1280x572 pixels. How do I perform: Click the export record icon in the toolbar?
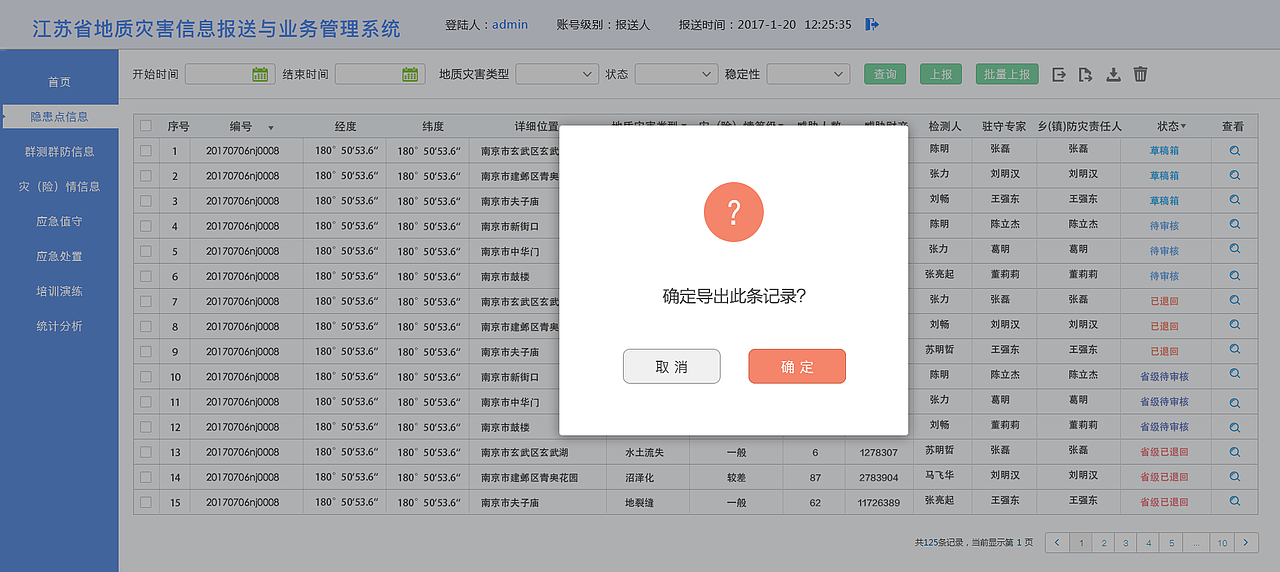click(x=1059, y=74)
